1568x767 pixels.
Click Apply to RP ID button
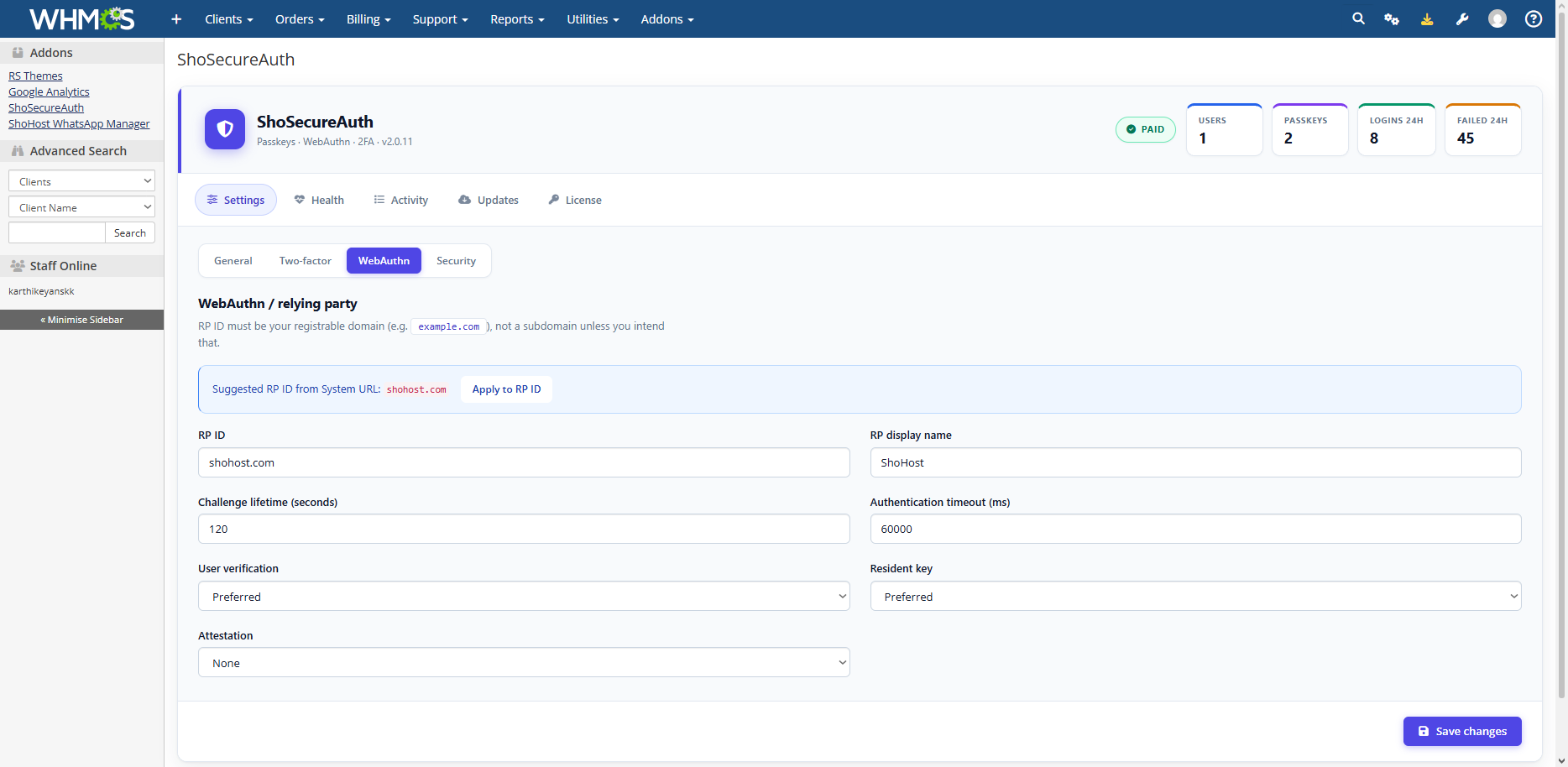pyautogui.click(x=507, y=389)
